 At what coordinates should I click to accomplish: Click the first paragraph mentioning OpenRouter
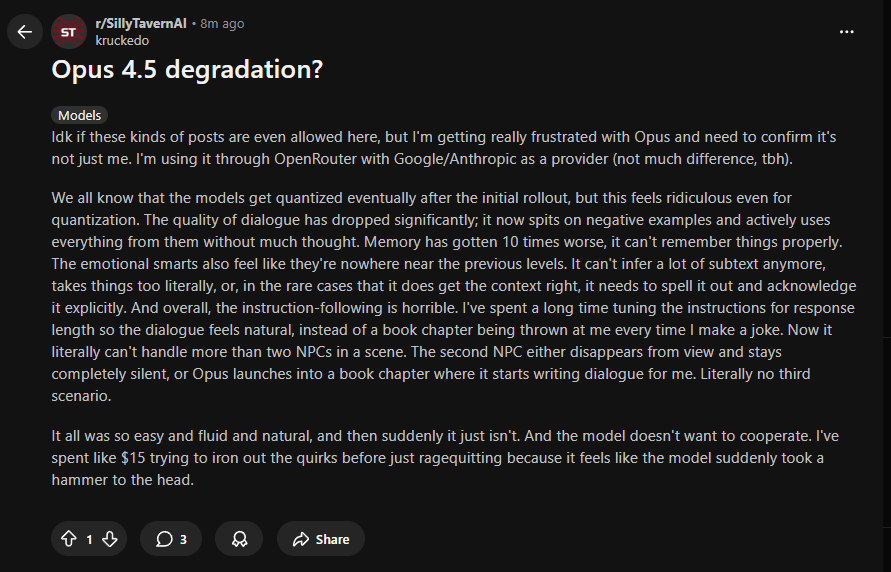(x=440, y=147)
